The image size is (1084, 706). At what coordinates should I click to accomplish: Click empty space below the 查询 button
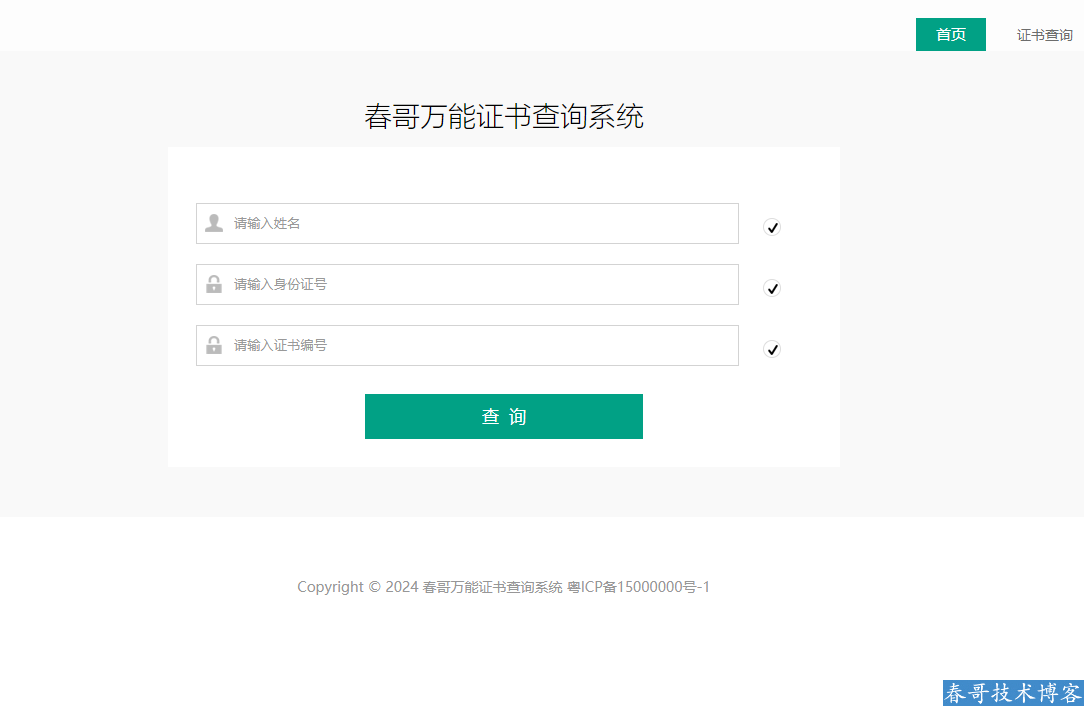coord(504,453)
